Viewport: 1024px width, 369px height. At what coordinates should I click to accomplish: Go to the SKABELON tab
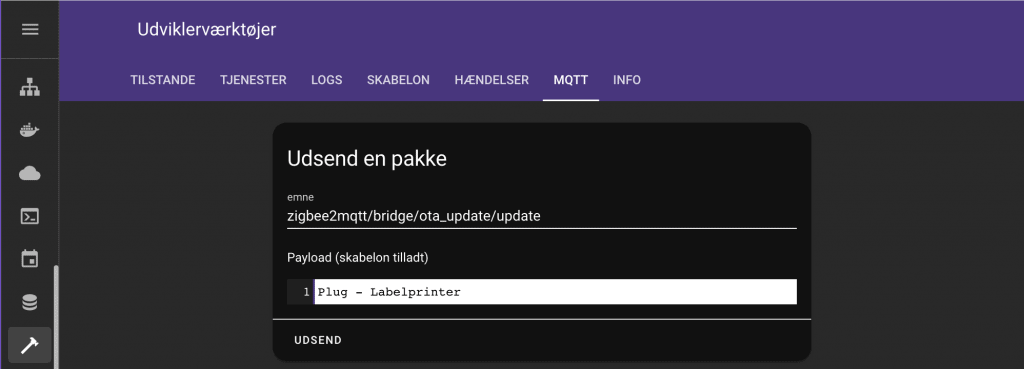[x=398, y=80]
